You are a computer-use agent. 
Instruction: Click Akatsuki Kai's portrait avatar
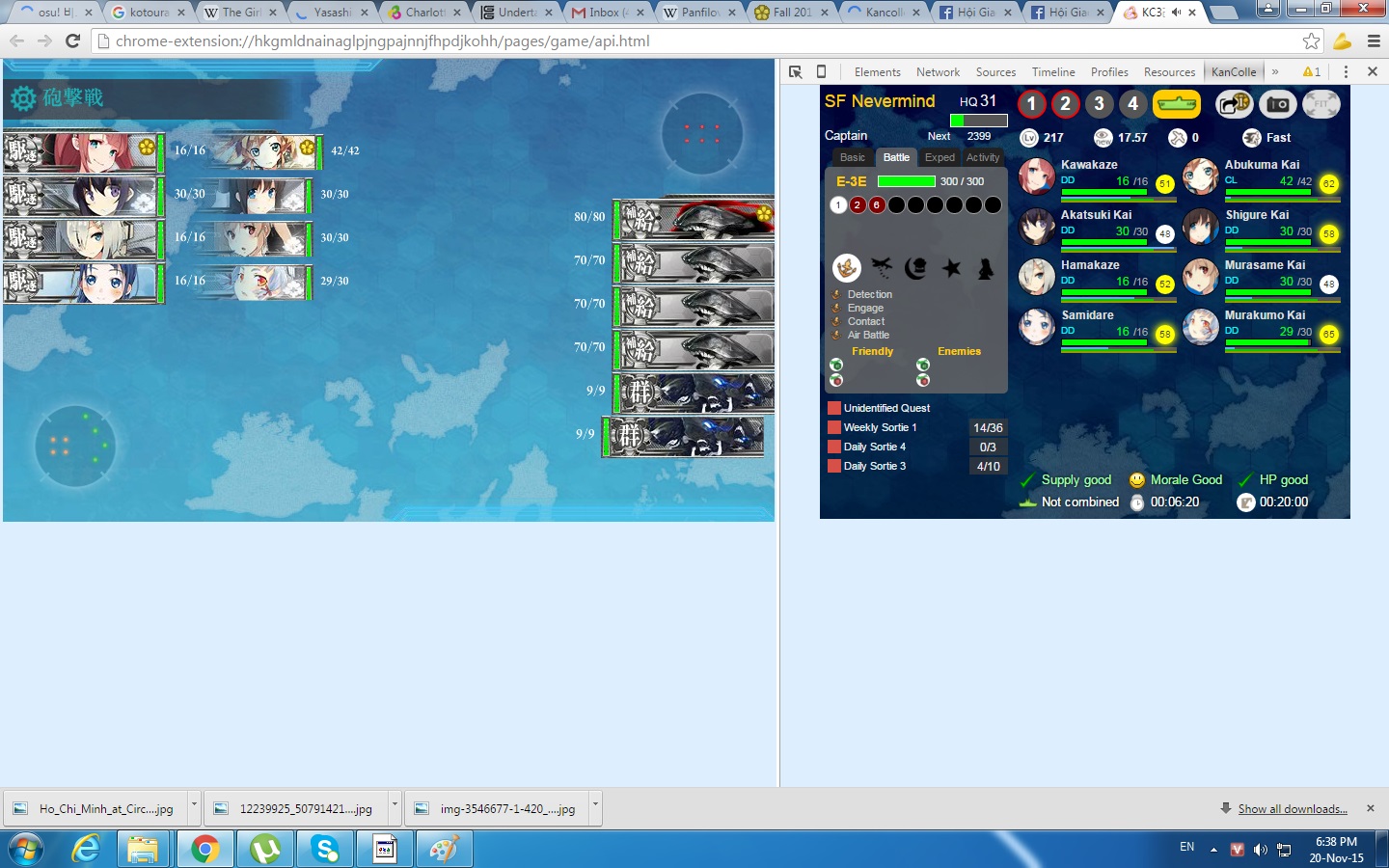click(x=1037, y=227)
